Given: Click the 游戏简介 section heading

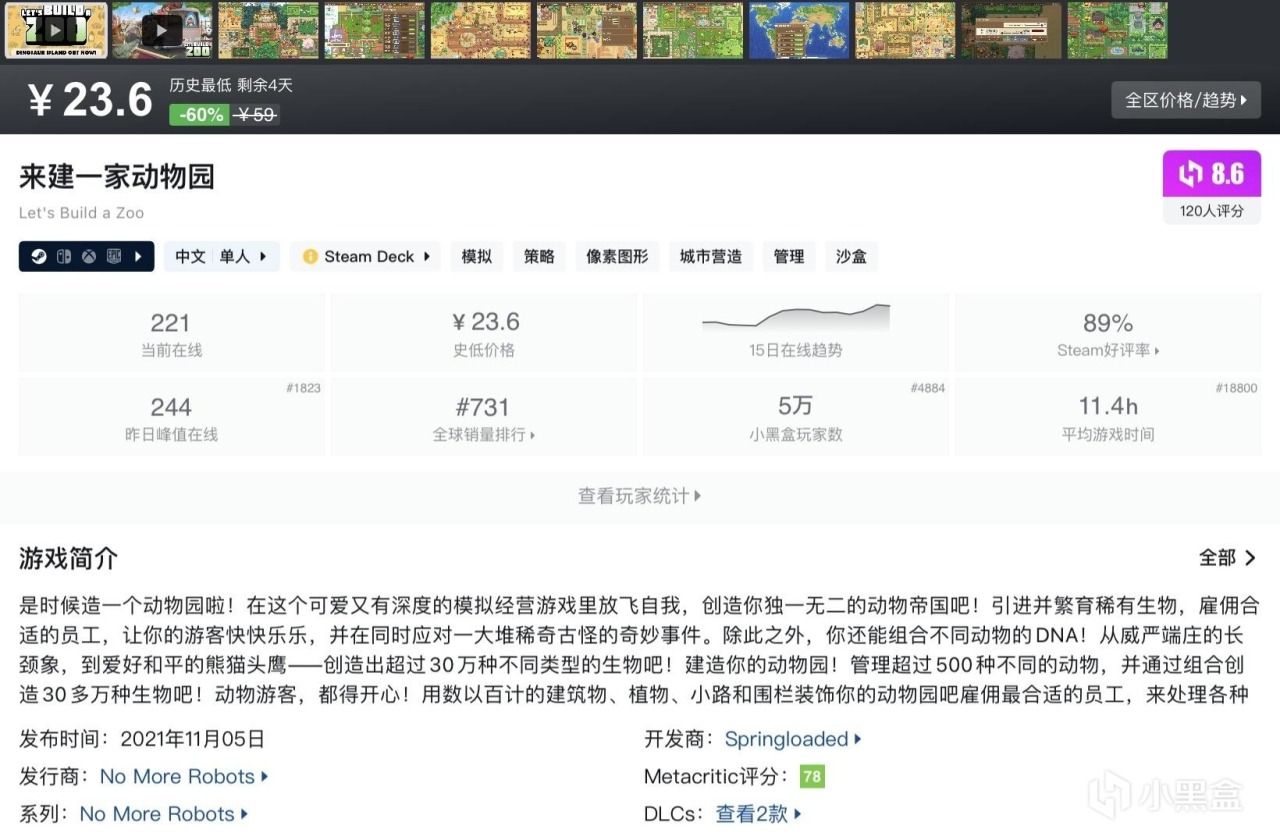Looking at the screenshot, I should tap(68, 558).
